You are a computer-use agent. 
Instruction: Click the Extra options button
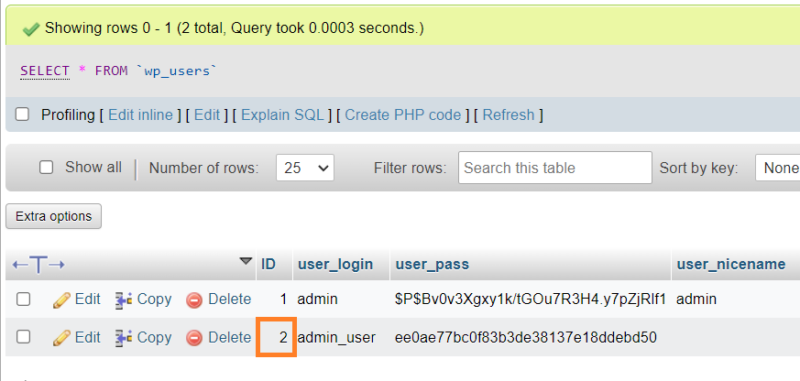[54, 216]
